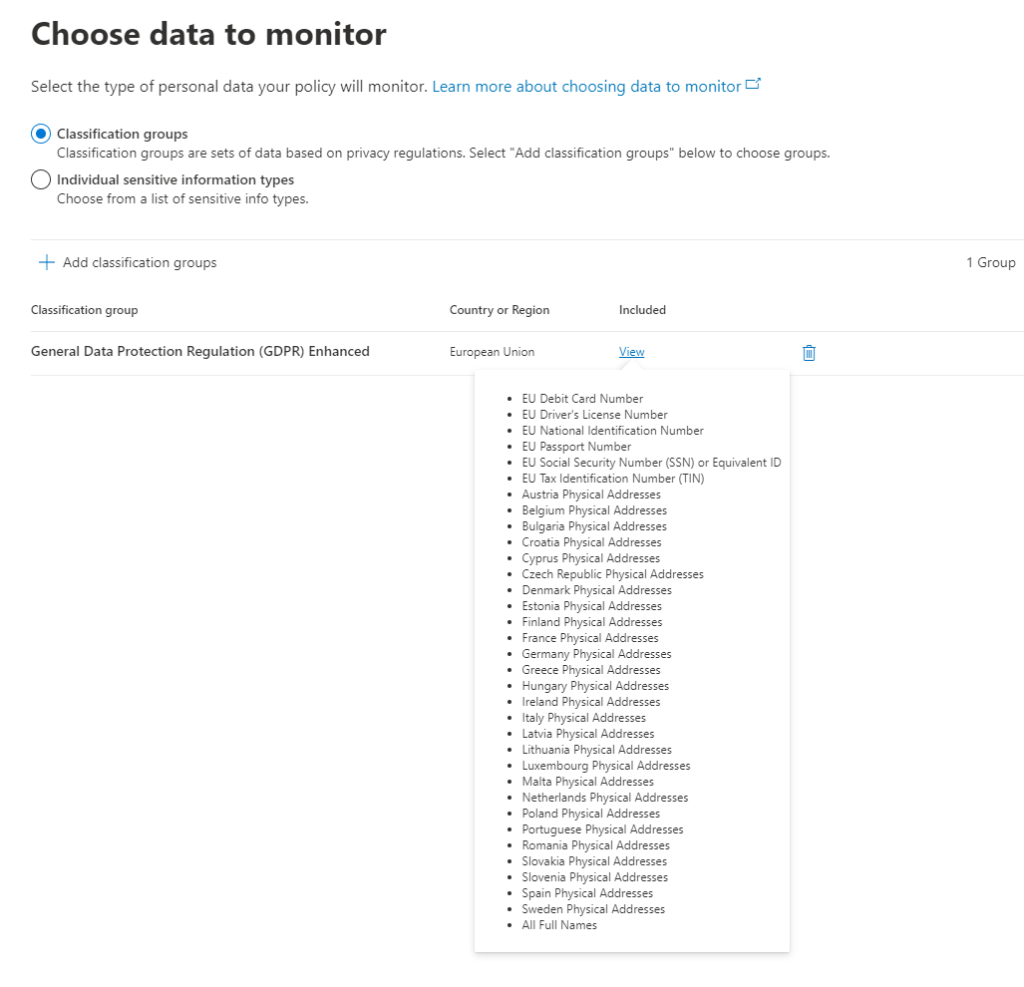Click EU Debit Card Number list item

582,399
